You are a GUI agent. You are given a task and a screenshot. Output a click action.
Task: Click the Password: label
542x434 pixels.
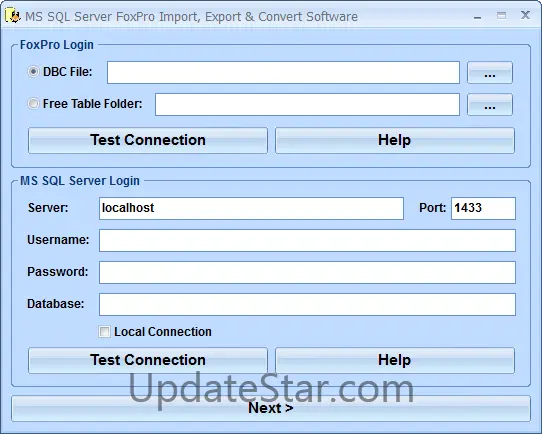[58, 272]
